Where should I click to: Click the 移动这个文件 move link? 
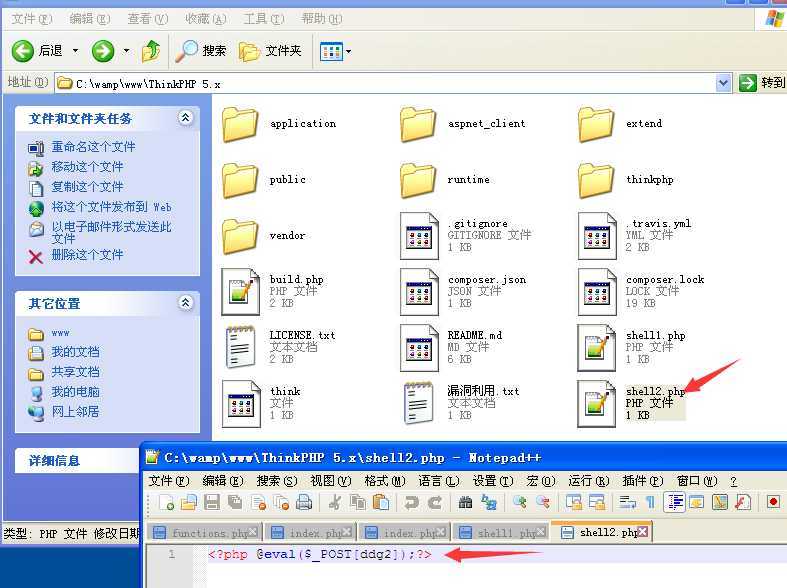[87, 167]
